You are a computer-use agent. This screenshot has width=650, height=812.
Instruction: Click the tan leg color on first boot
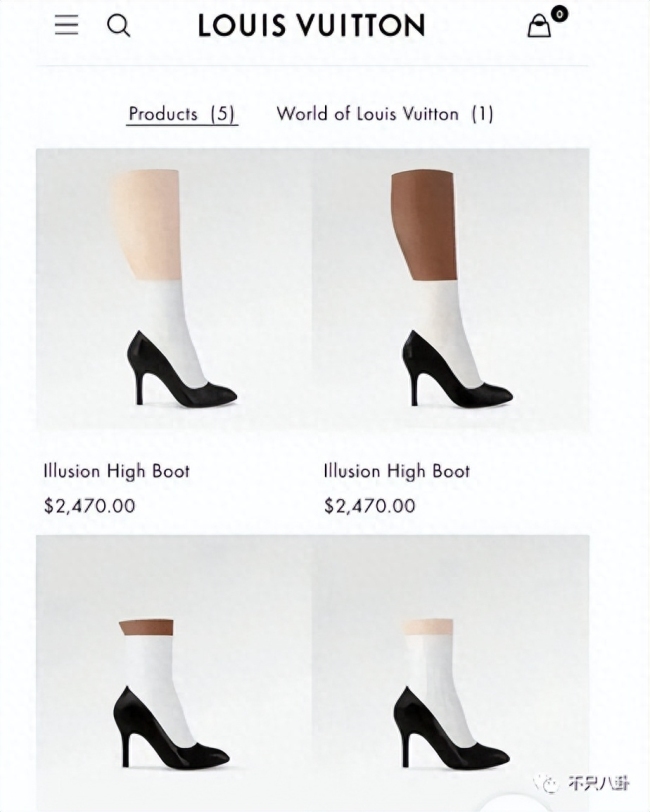tap(147, 225)
